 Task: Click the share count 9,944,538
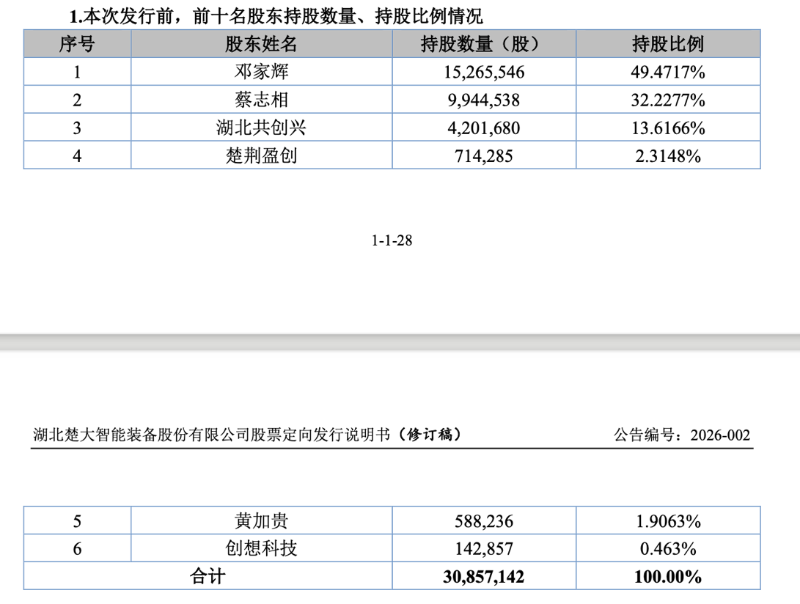pyautogui.click(x=484, y=99)
